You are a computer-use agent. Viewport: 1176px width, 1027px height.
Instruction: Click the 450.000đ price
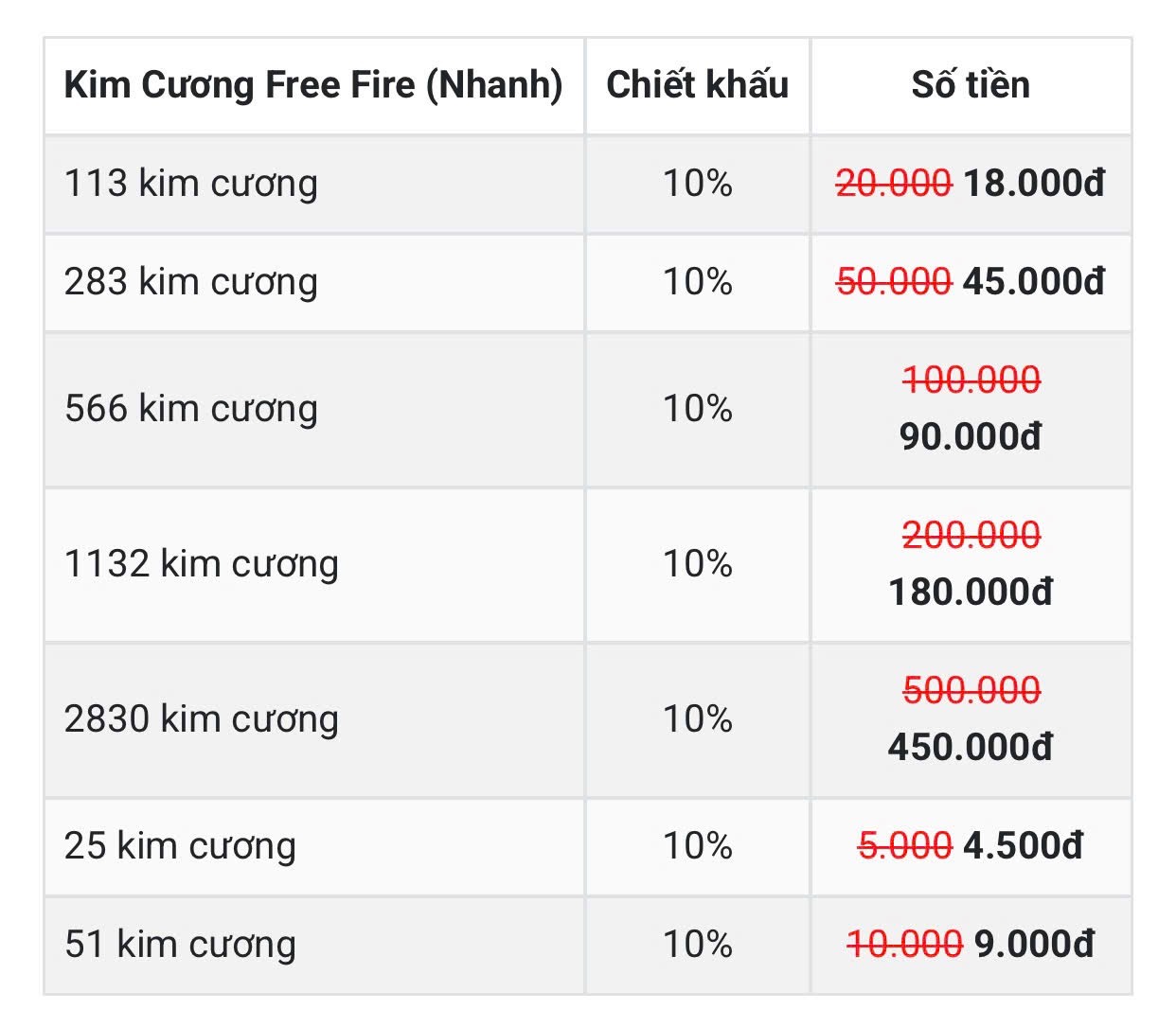click(971, 747)
